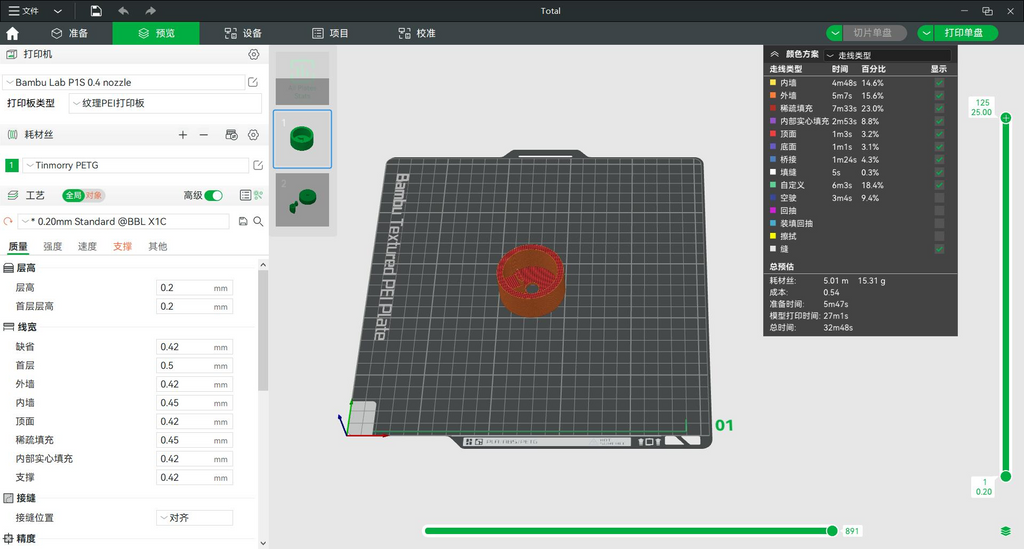The width and height of the screenshot is (1024, 549).
Task: Uncheck 内墙 line type visibility
Action: 939,83
